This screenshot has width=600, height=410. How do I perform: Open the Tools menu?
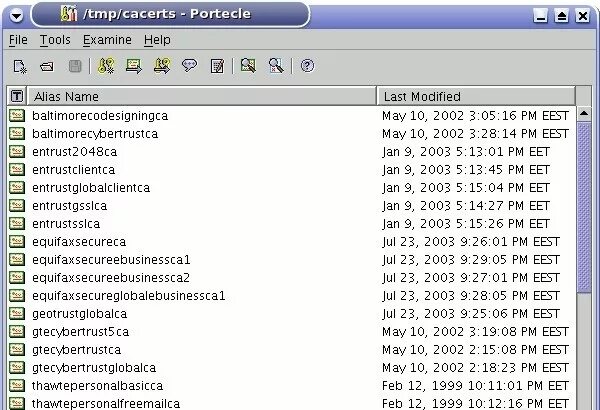point(55,40)
